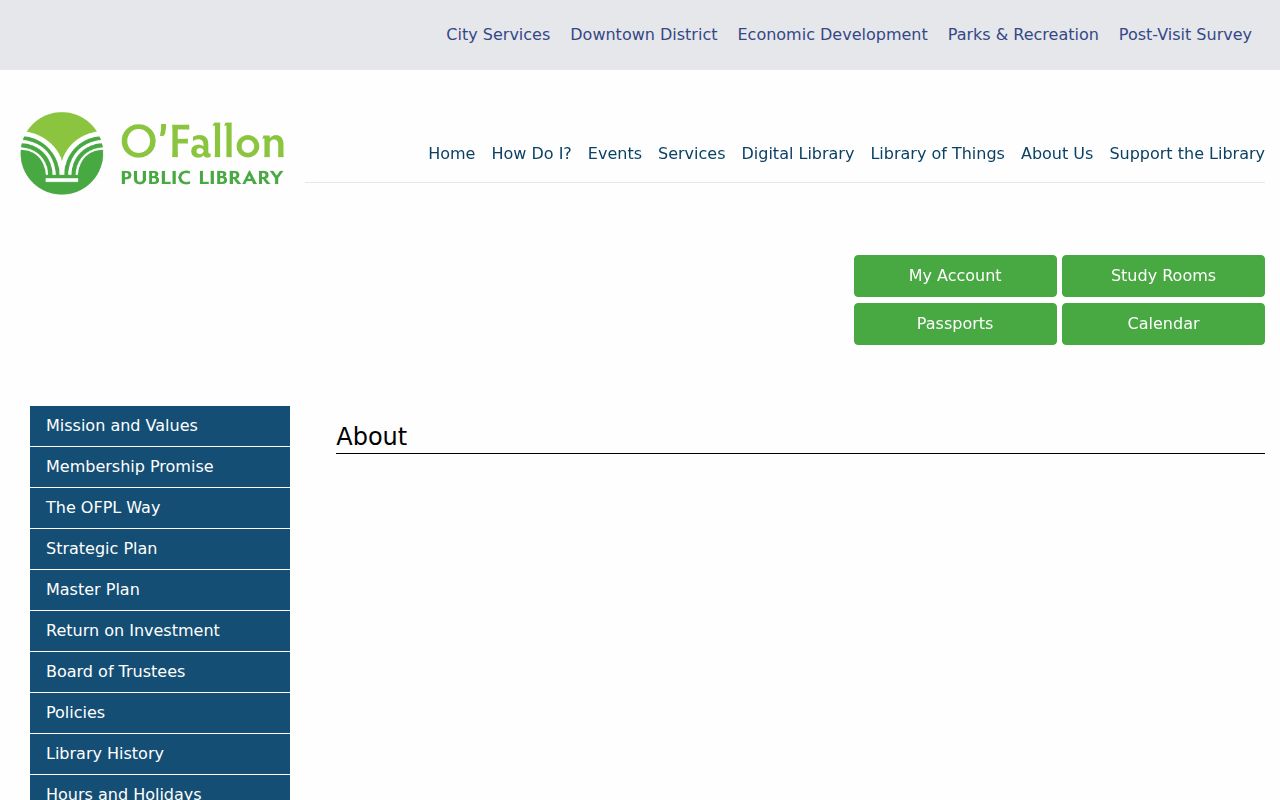Select Return on Investment sidebar item
1280x800 pixels.
160,631
